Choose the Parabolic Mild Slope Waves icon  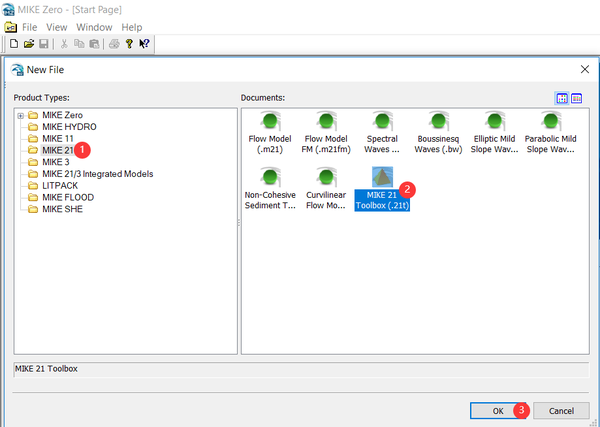(x=550, y=121)
